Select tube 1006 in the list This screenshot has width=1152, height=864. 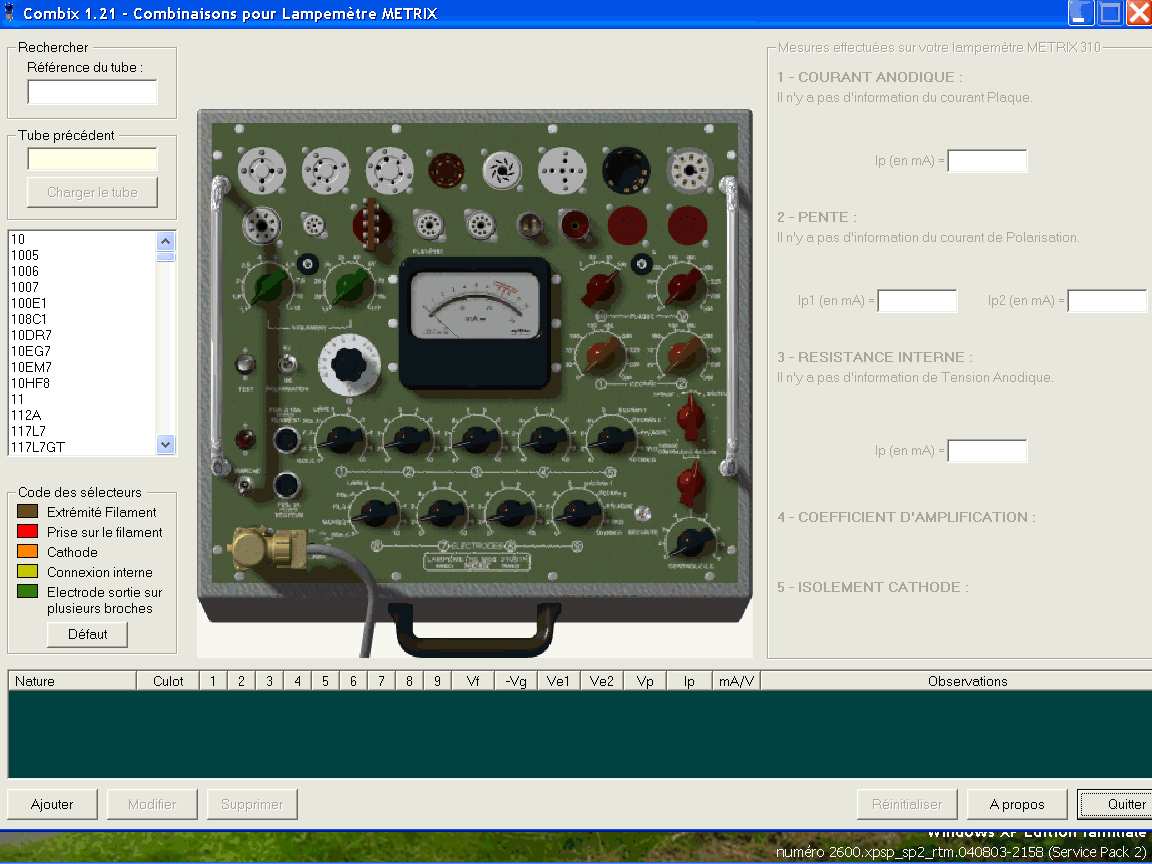[x=82, y=271]
